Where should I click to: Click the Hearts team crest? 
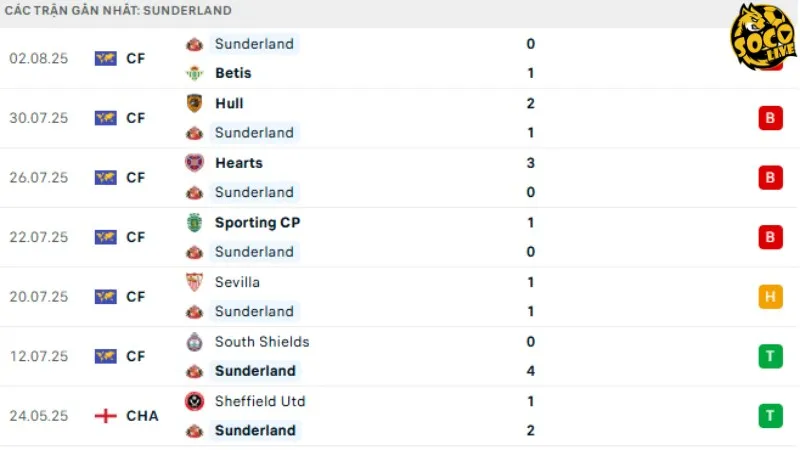tap(194, 163)
